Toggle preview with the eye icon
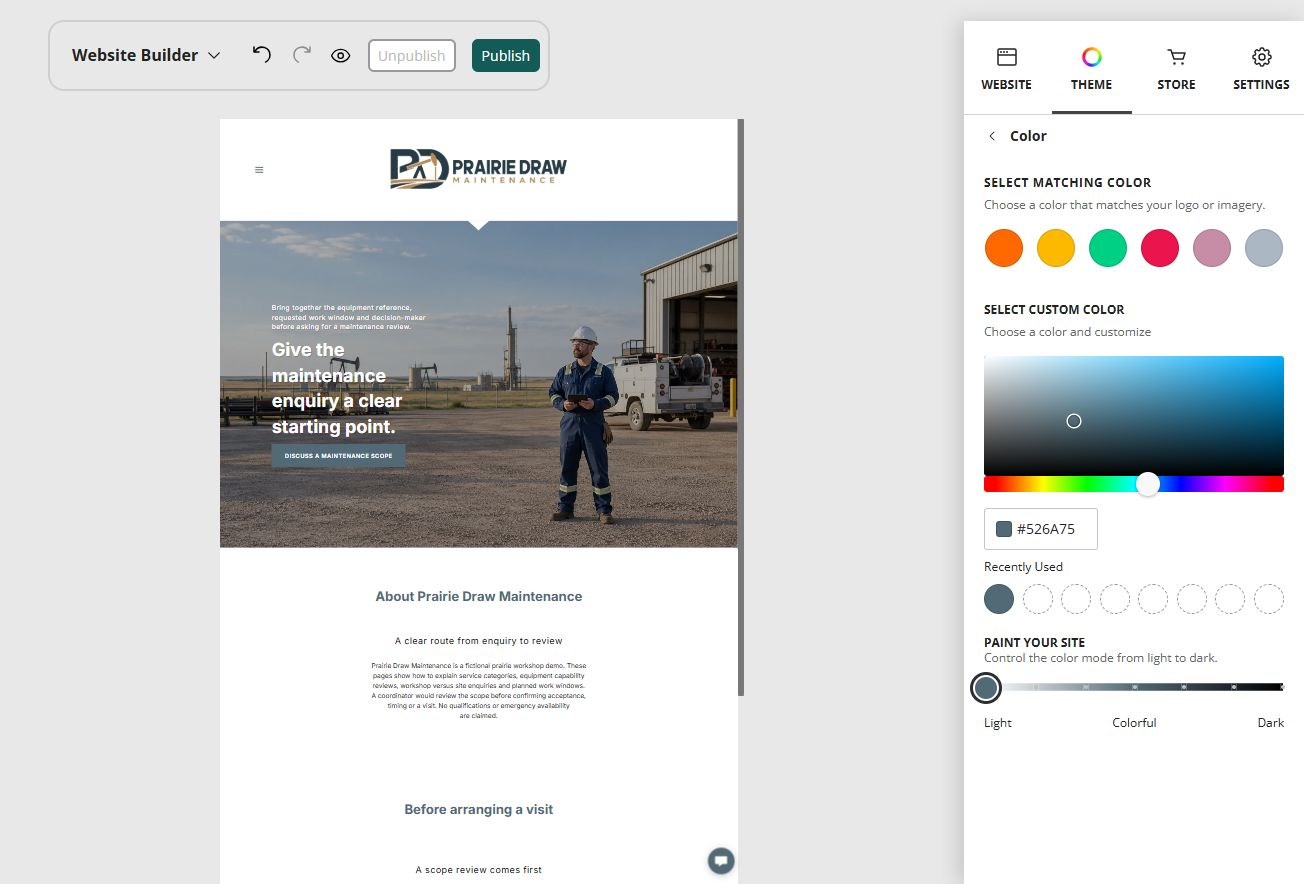This screenshot has width=1304, height=884. (340, 56)
